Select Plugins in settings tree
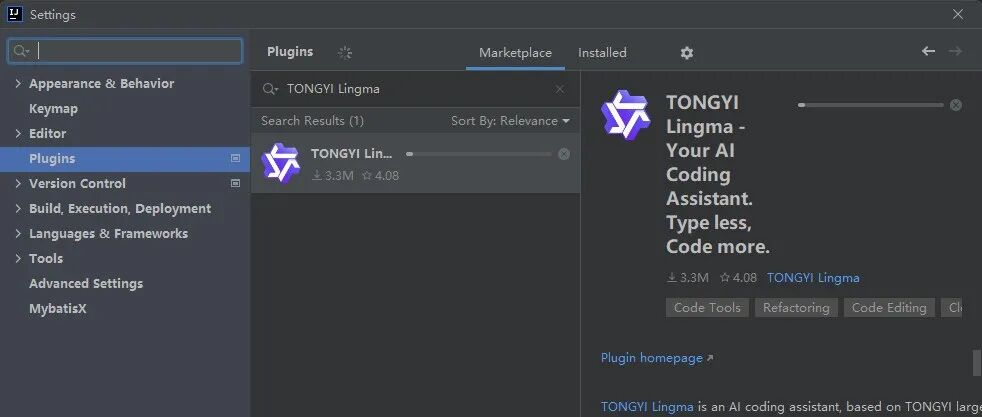The width and height of the screenshot is (982, 417). [125, 158]
